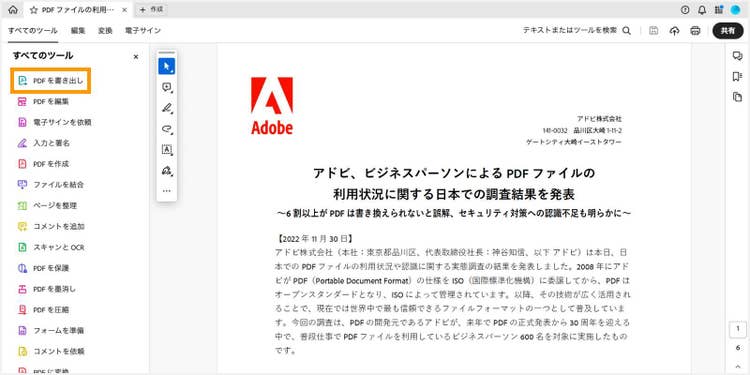Image resolution: width=750 pixels, height=375 pixels.
Task: Click the previous page up chevron
Action: (738, 367)
